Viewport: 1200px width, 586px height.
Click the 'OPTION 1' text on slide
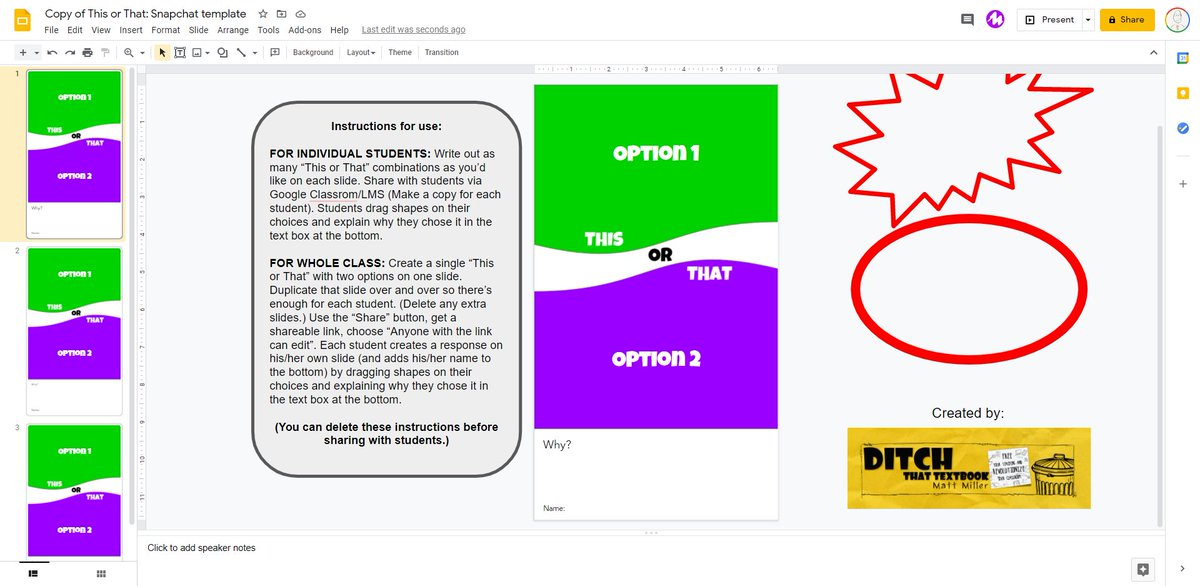[656, 153]
